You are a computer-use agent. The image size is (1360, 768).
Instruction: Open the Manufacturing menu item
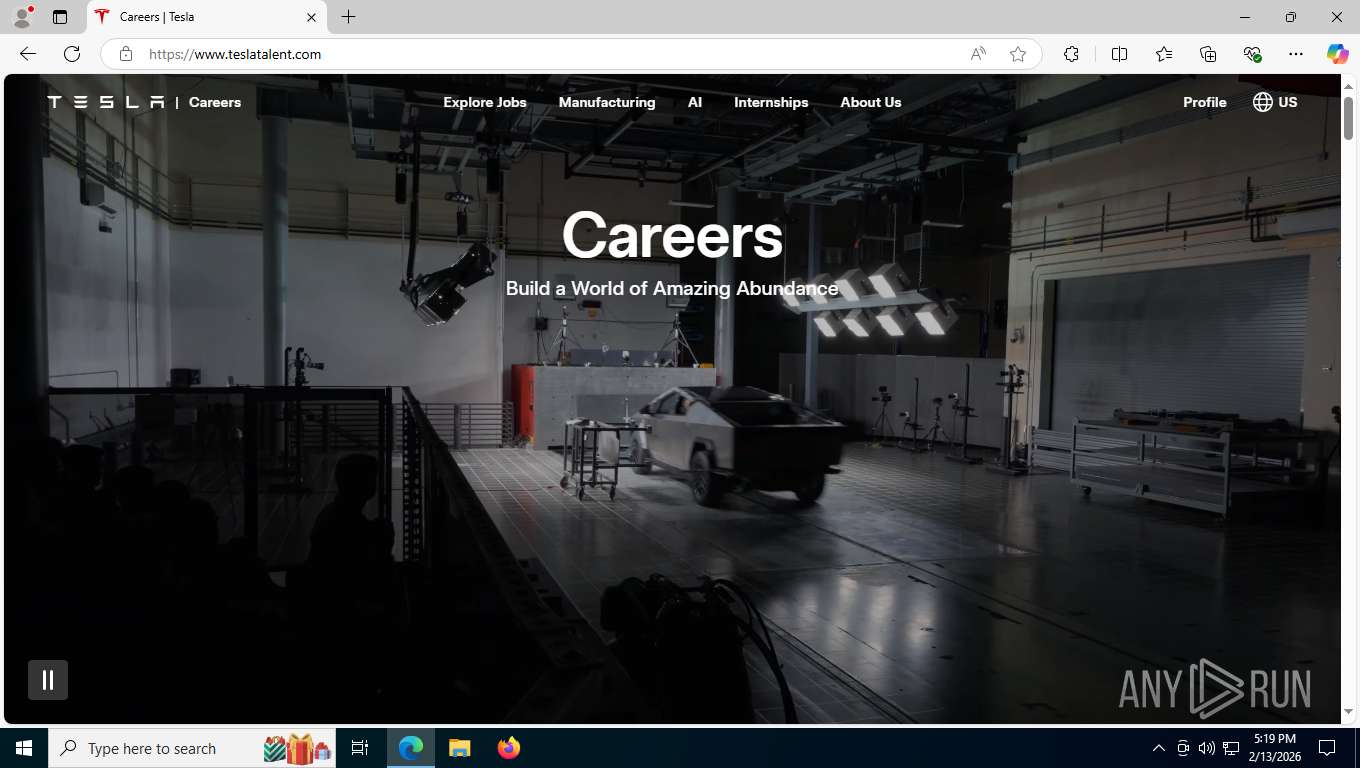tap(607, 102)
